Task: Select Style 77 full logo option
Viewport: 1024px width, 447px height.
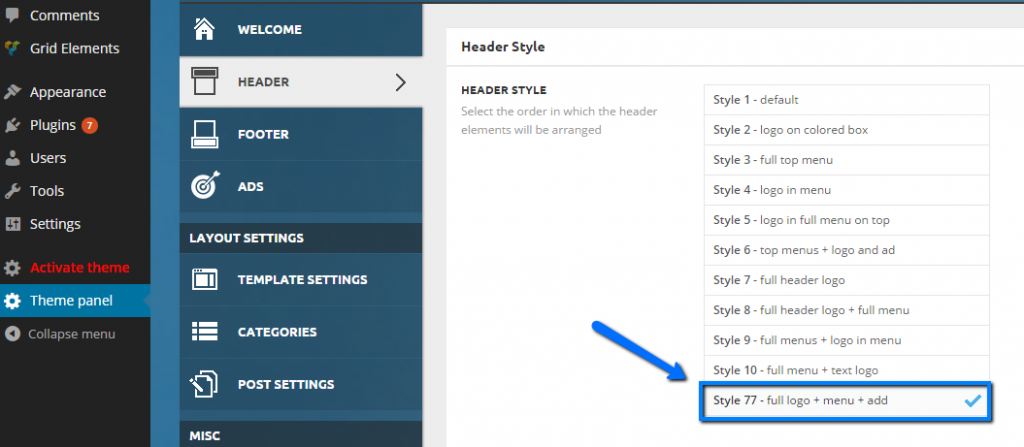Action: click(846, 401)
